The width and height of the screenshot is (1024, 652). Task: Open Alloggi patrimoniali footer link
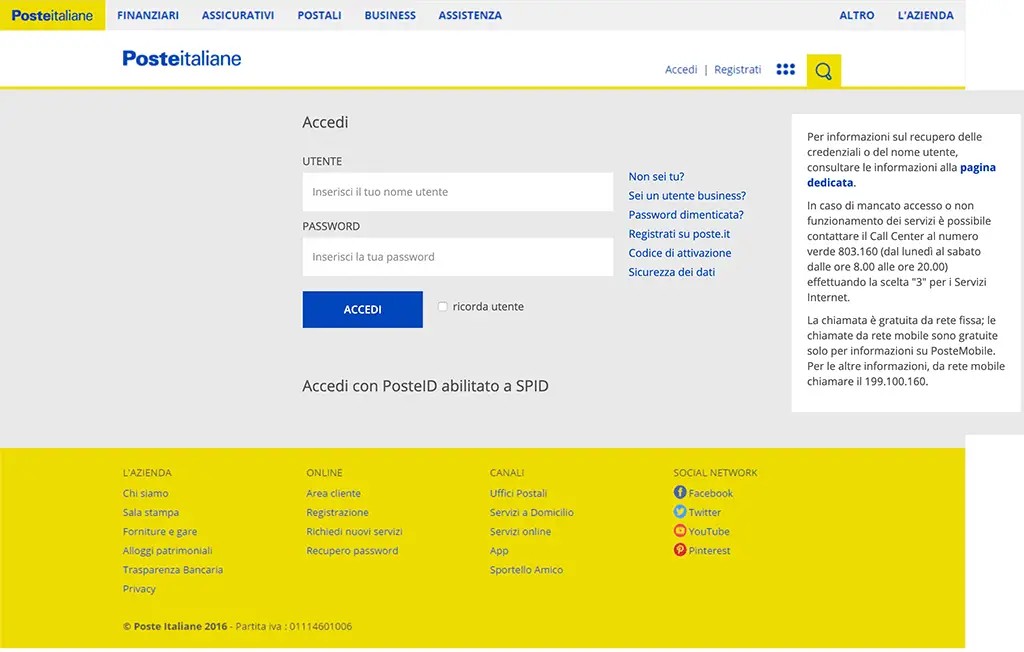pyautogui.click(x=167, y=550)
